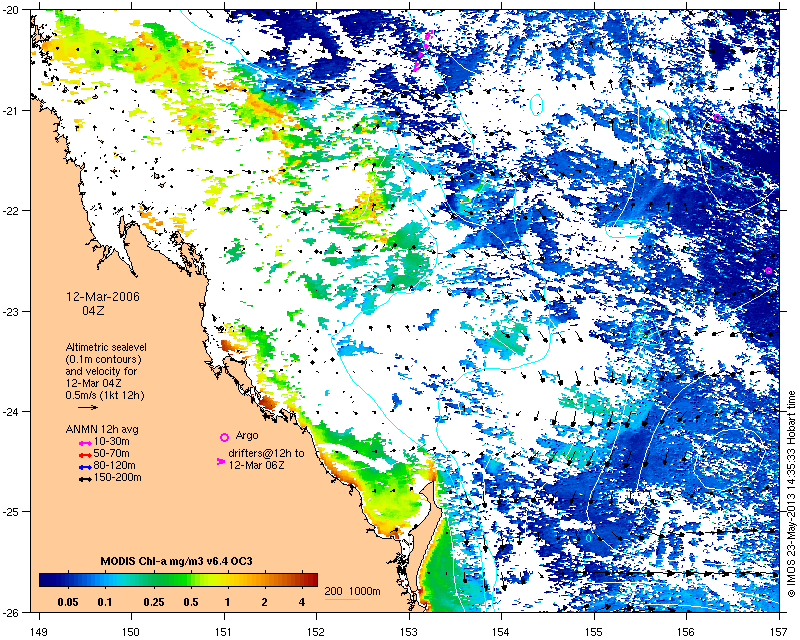Click the dark red end of Chl-a colorbar
The height and width of the screenshot is (640, 800).
310,580
